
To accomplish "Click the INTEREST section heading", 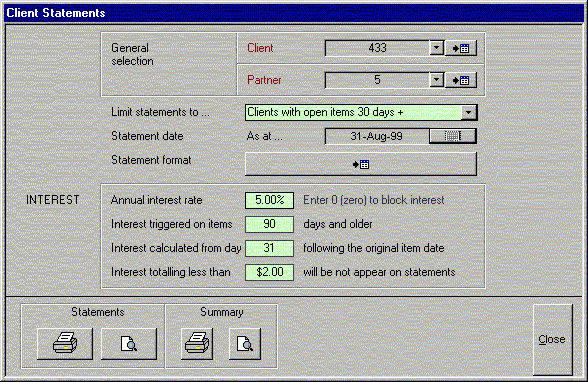I will 52,200.
